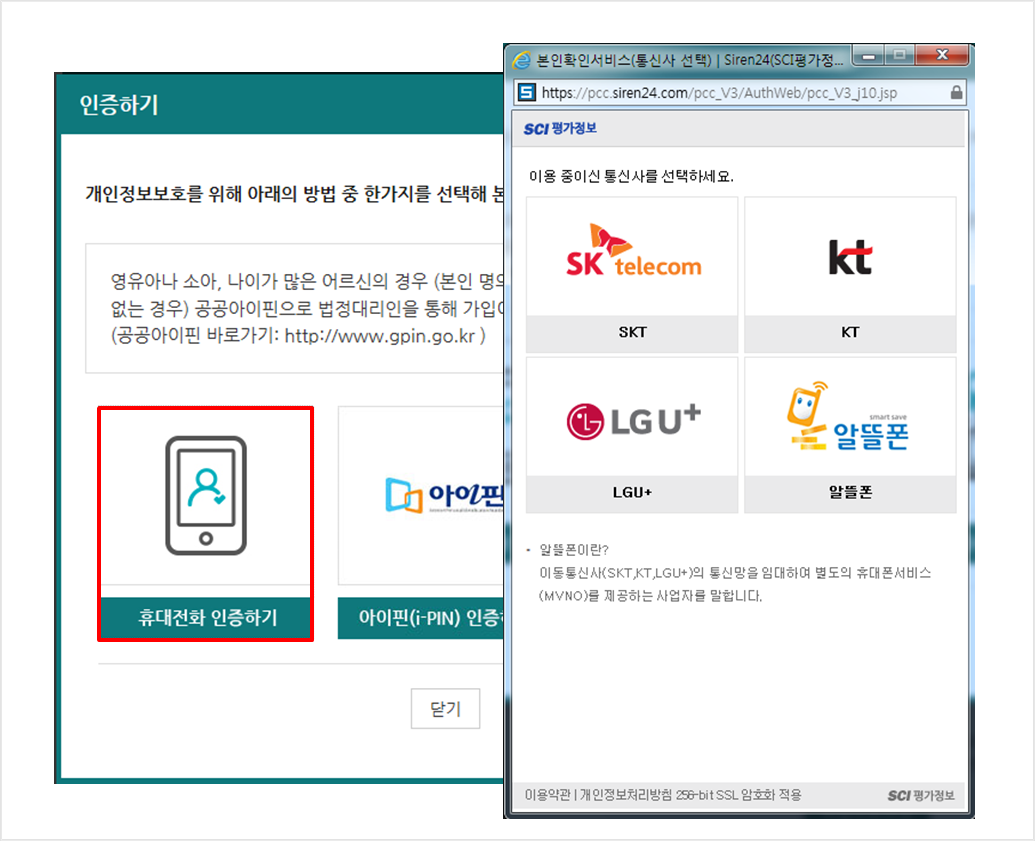Click the 알뜰폰 label button
This screenshot has width=1035, height=841.
tap(850, 492)
